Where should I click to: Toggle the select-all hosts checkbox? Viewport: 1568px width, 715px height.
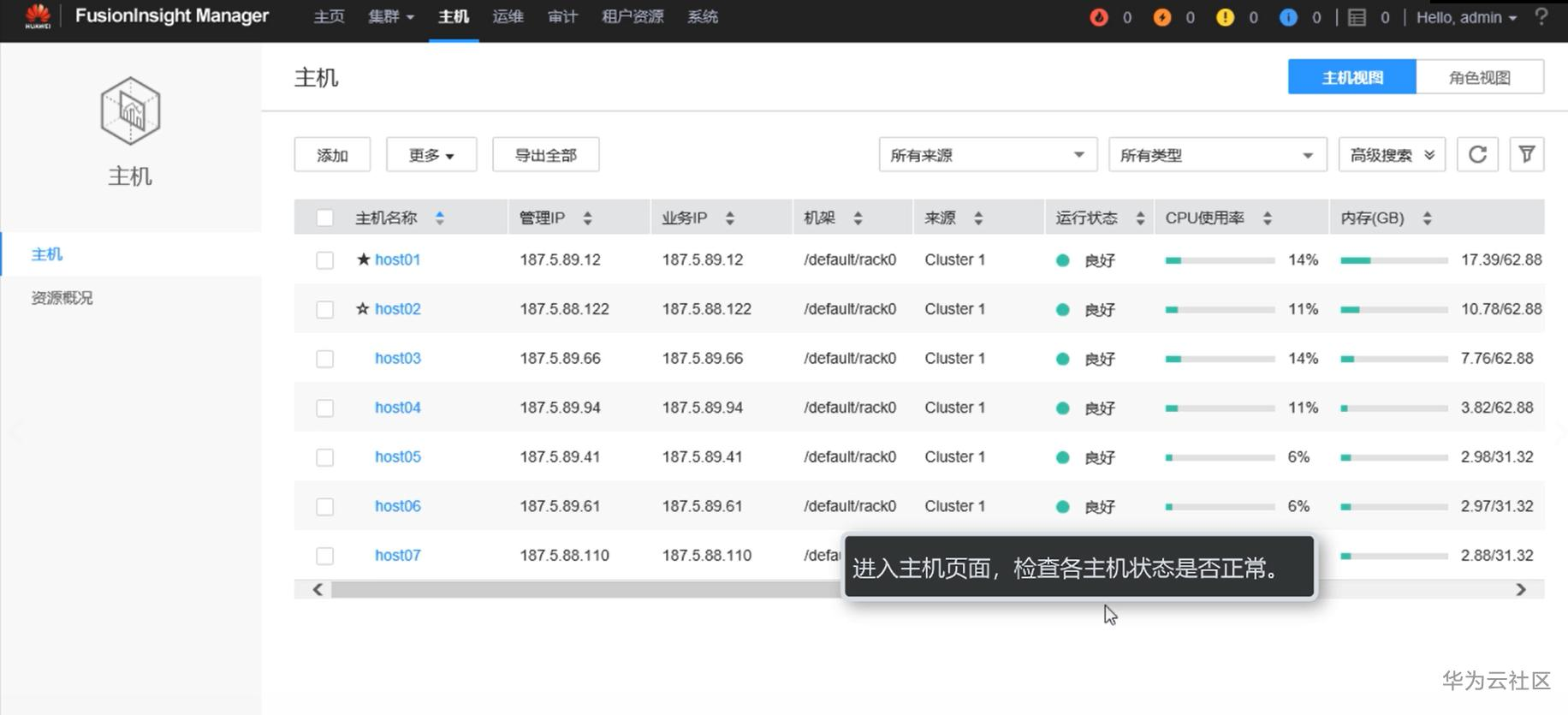[x=324, y=218]
